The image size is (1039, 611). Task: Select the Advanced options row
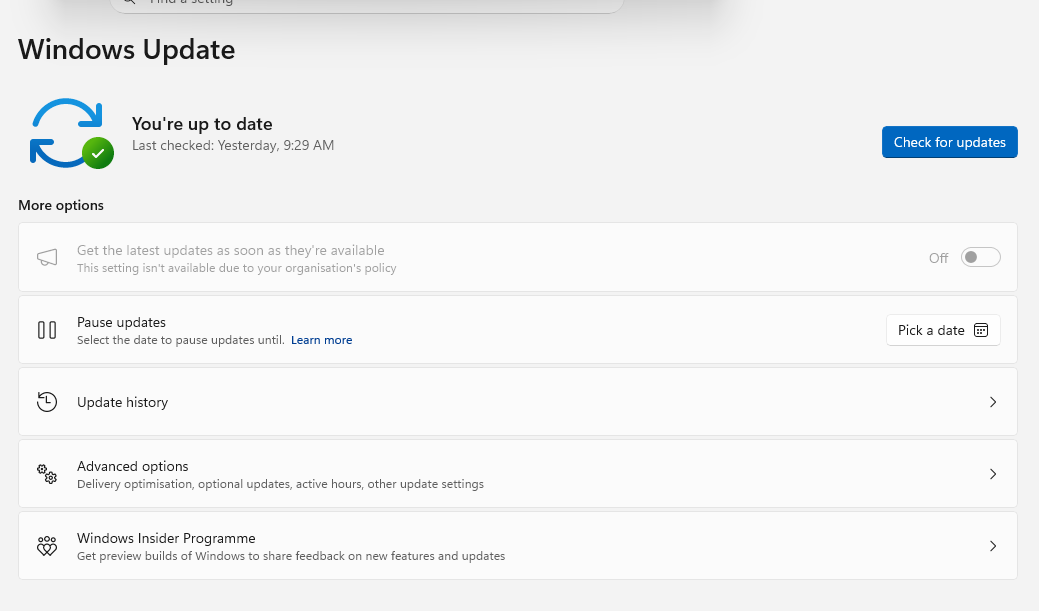[518, 474]
